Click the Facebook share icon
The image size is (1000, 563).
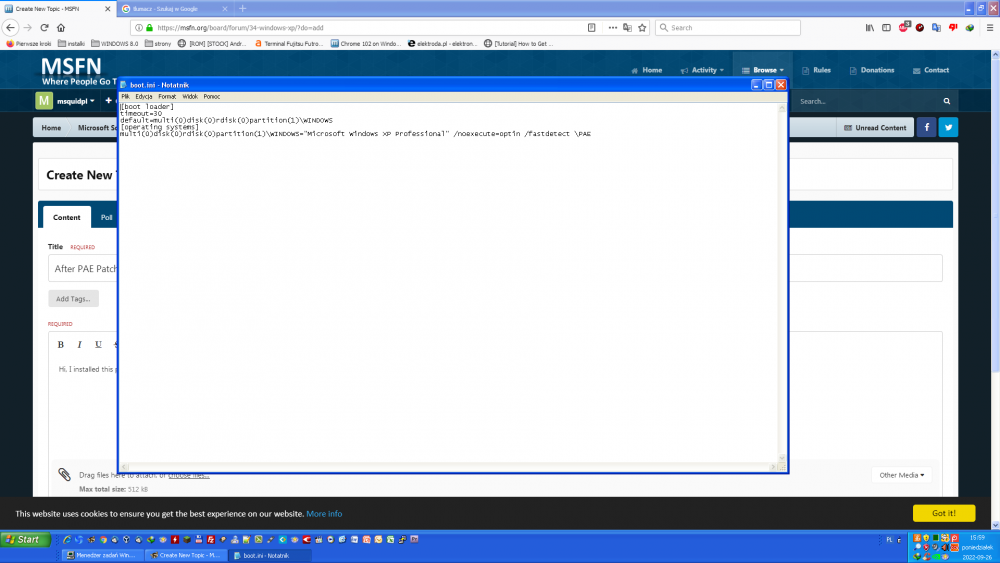pos(926,127)
